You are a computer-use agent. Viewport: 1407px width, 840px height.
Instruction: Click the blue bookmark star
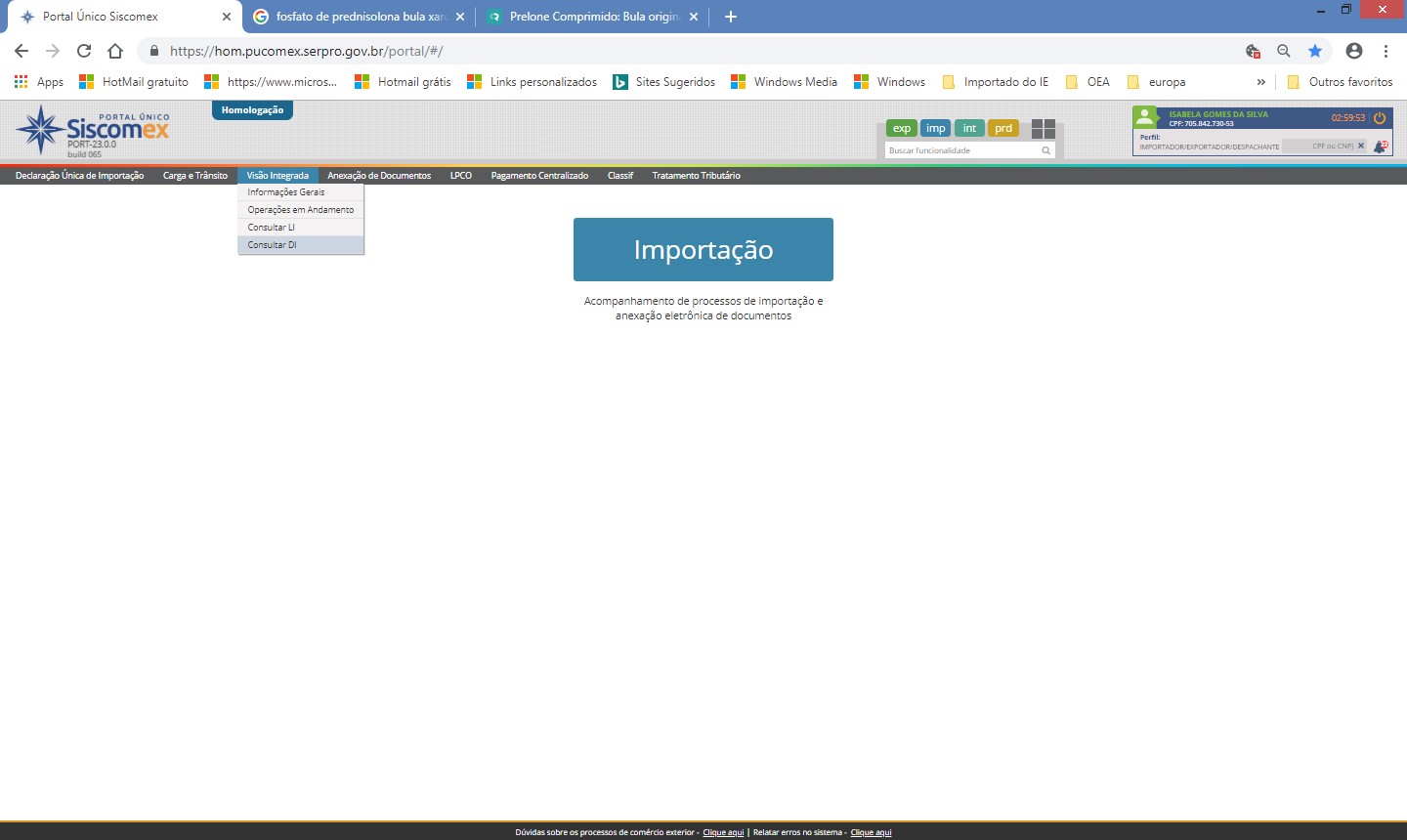(x=1315, y=51)
